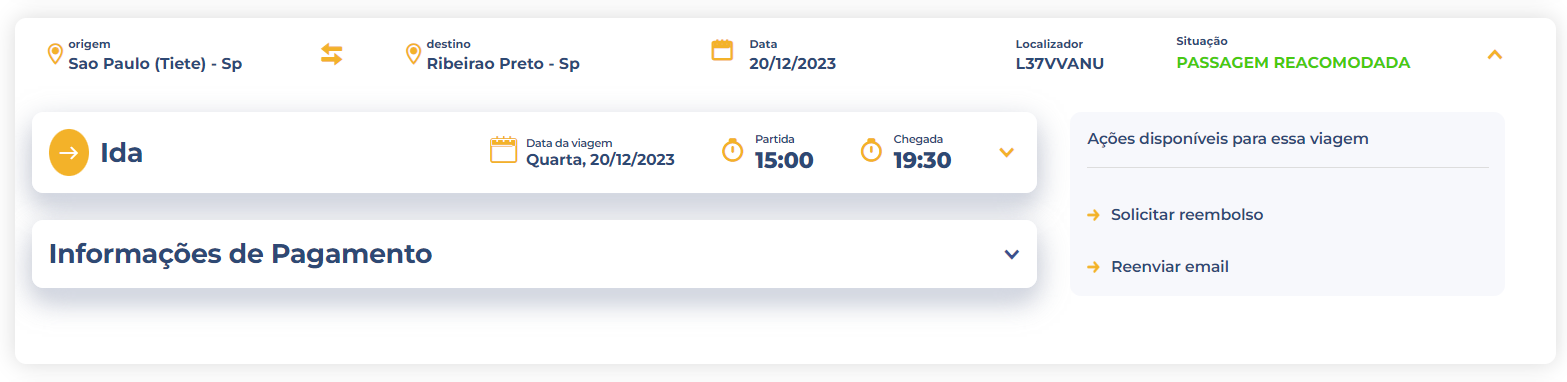Click the PASSAGEM REACOMODADA status text

tap(1293, 62)
